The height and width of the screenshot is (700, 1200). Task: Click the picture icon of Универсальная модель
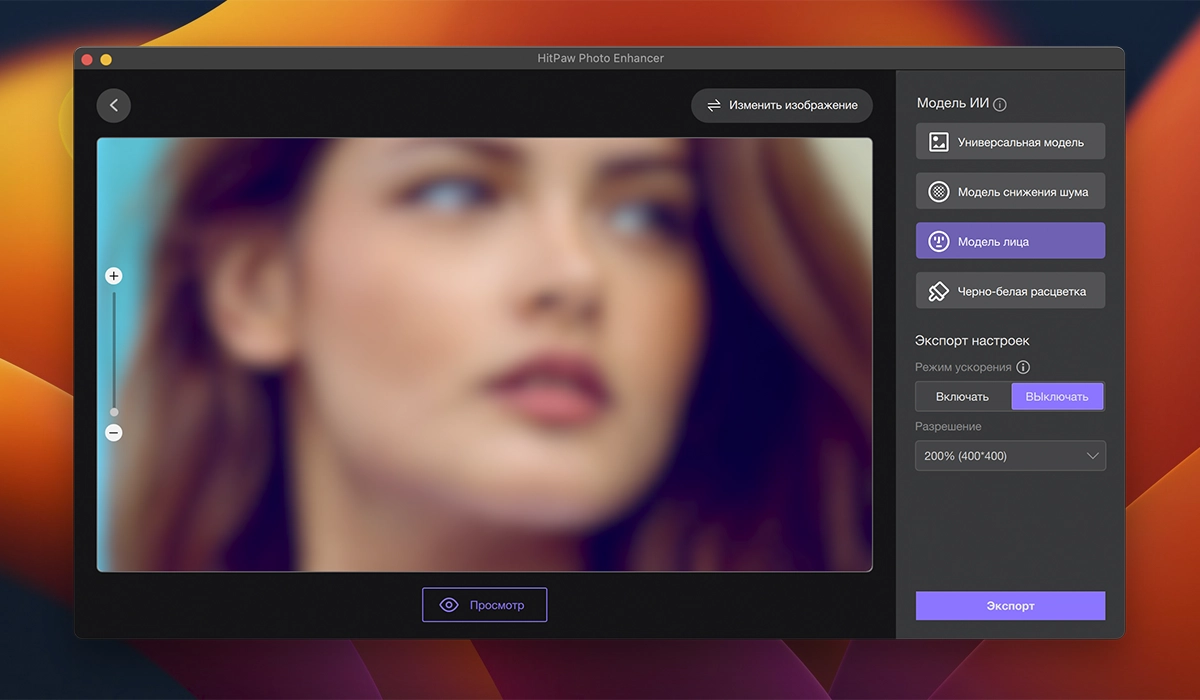[x=938, y=142]
